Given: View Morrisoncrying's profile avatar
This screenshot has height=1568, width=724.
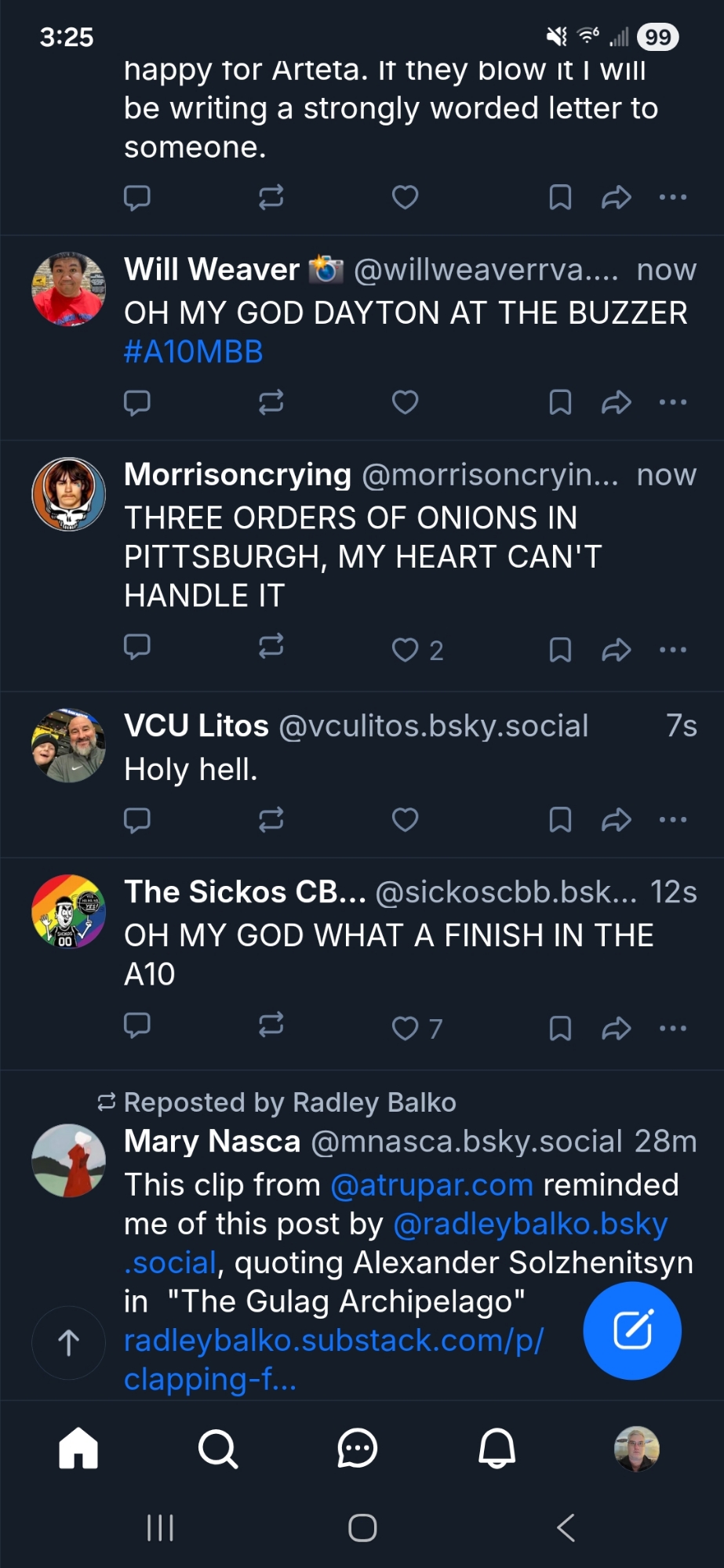Looking at the screenshot, I should pos(69,495).
